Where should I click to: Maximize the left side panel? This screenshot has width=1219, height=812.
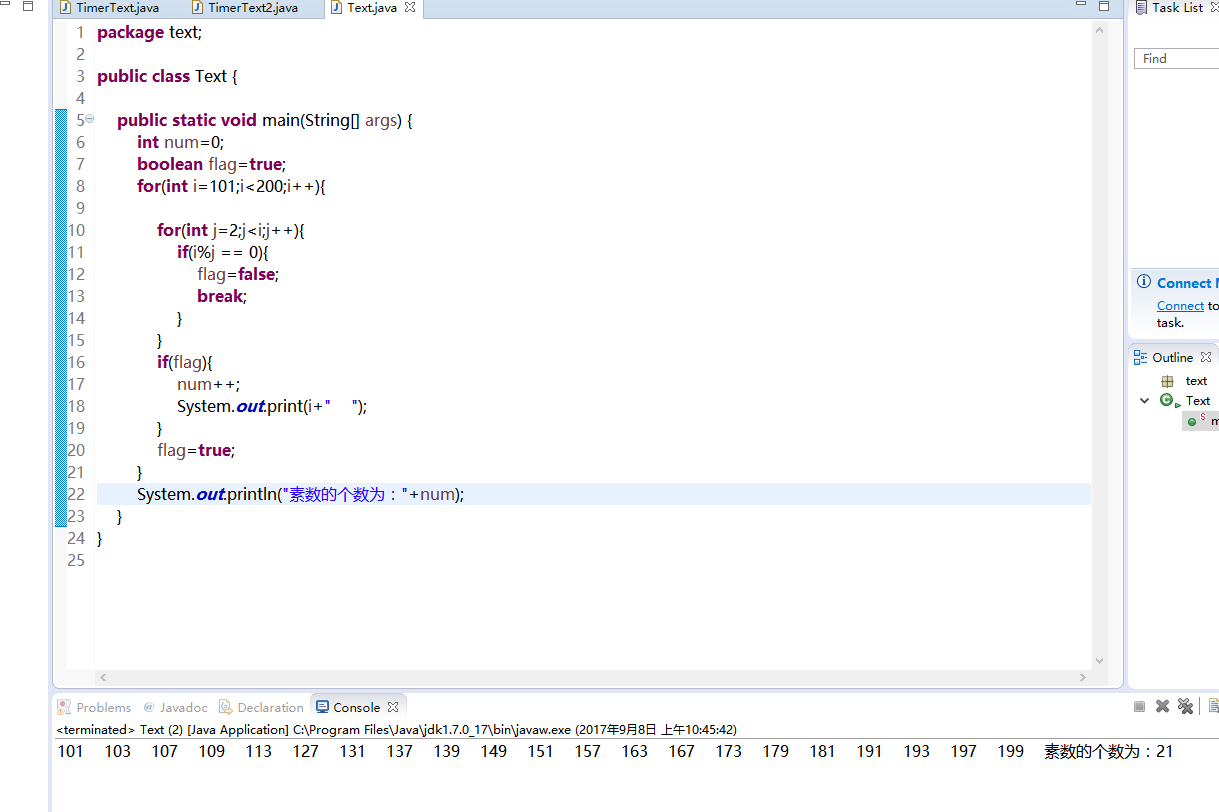(x=29, y=6)
